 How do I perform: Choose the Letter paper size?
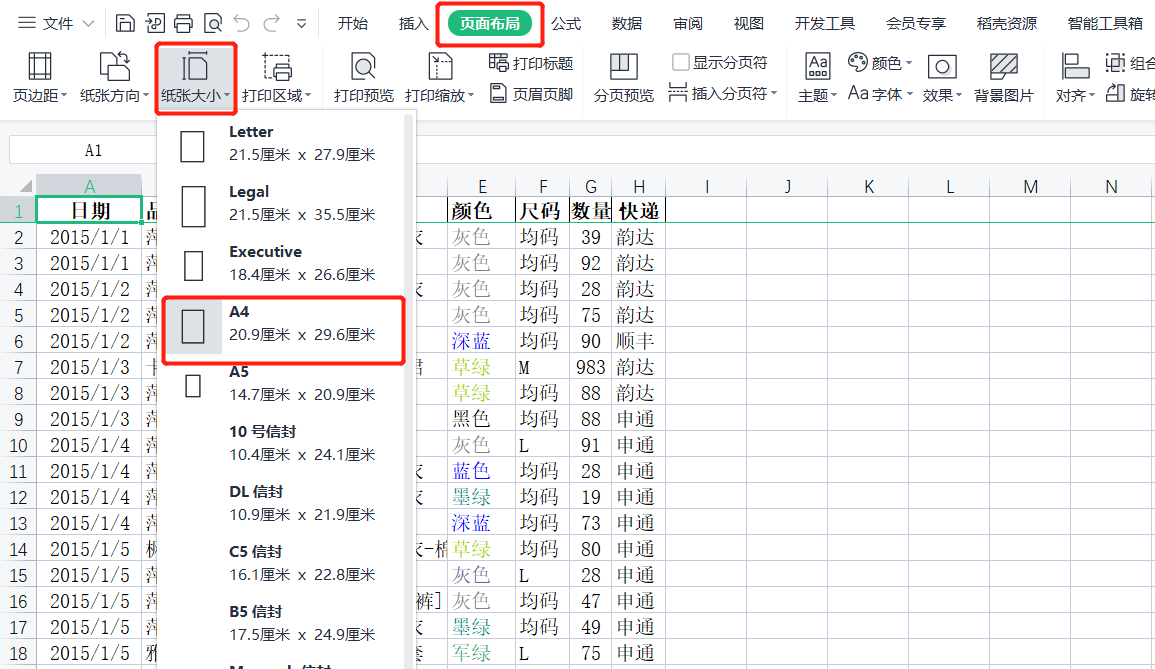[x=284, y=144]
